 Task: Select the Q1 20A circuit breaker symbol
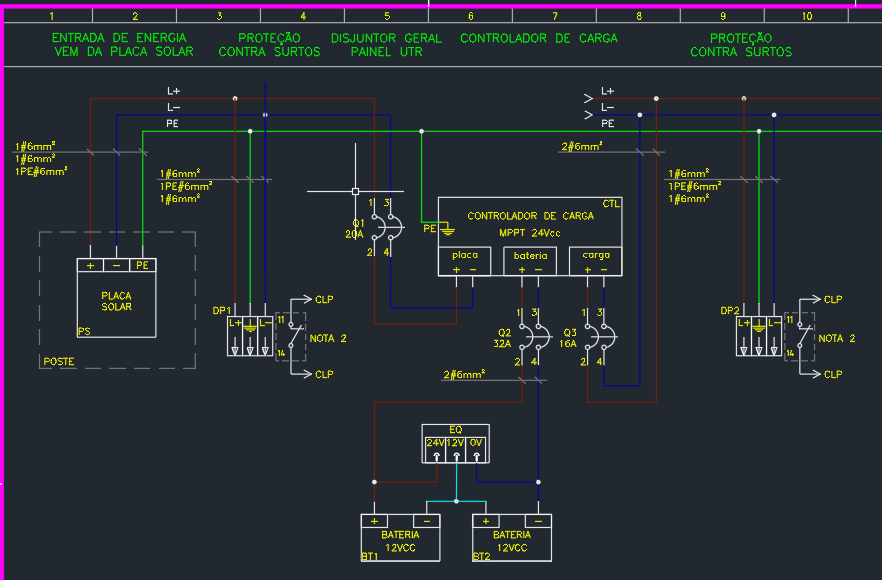tap(387, 228)
